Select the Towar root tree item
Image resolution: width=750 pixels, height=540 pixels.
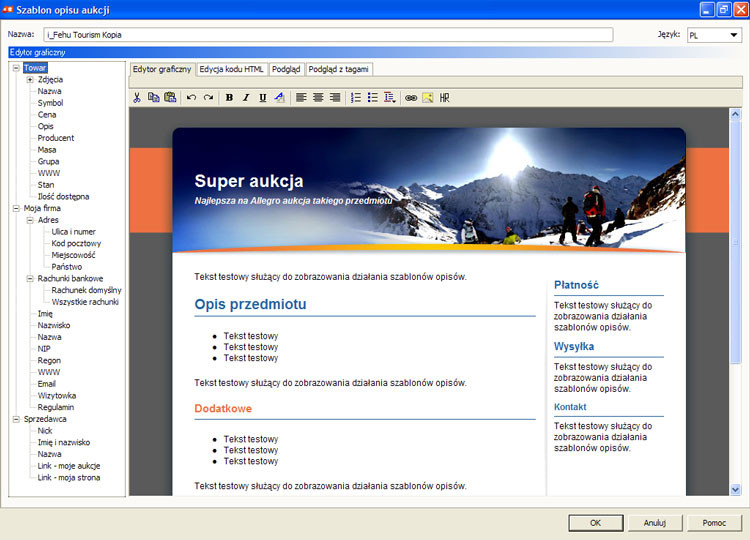35,68
